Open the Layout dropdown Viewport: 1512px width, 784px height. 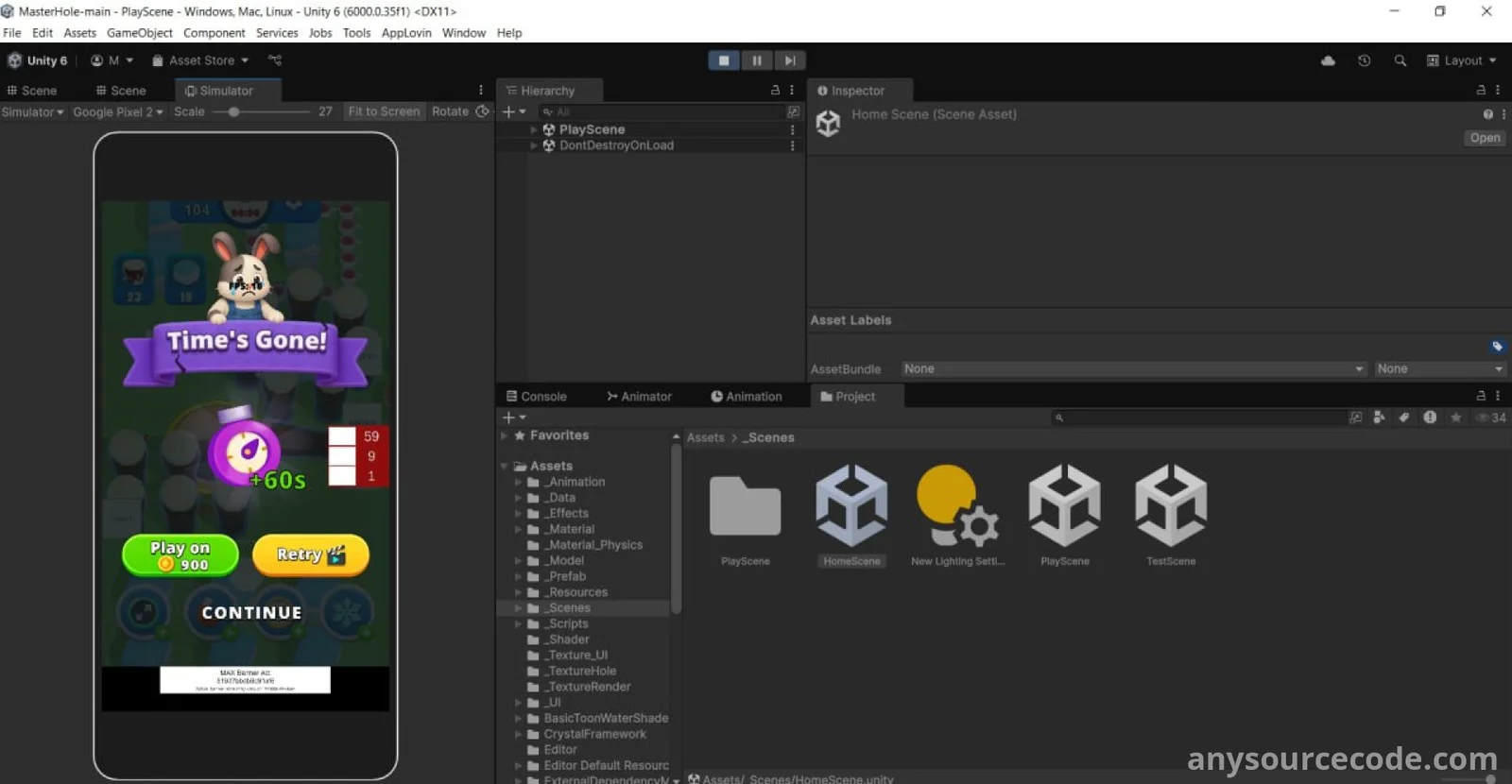pos(1462,60)
